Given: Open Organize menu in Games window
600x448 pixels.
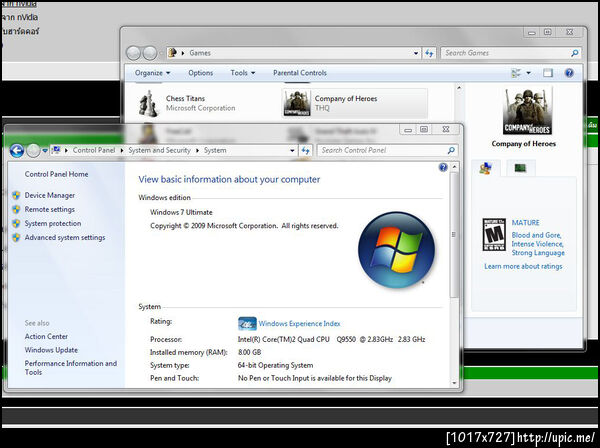Looking at the screenshot, I should pos(152,73).
